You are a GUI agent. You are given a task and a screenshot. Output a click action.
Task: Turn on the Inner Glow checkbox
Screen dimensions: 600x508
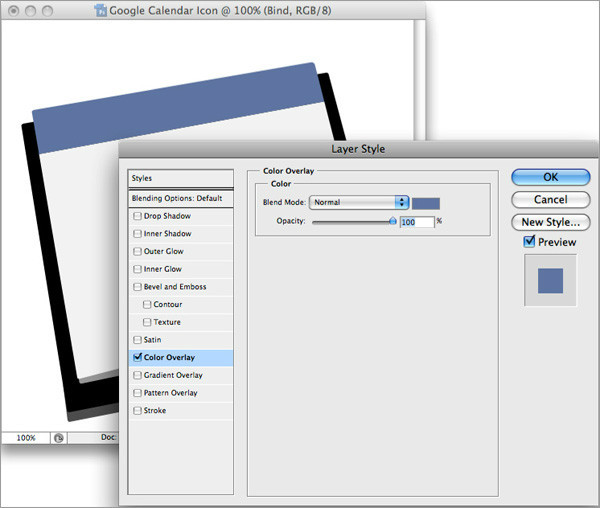click(x=137, y=269)
